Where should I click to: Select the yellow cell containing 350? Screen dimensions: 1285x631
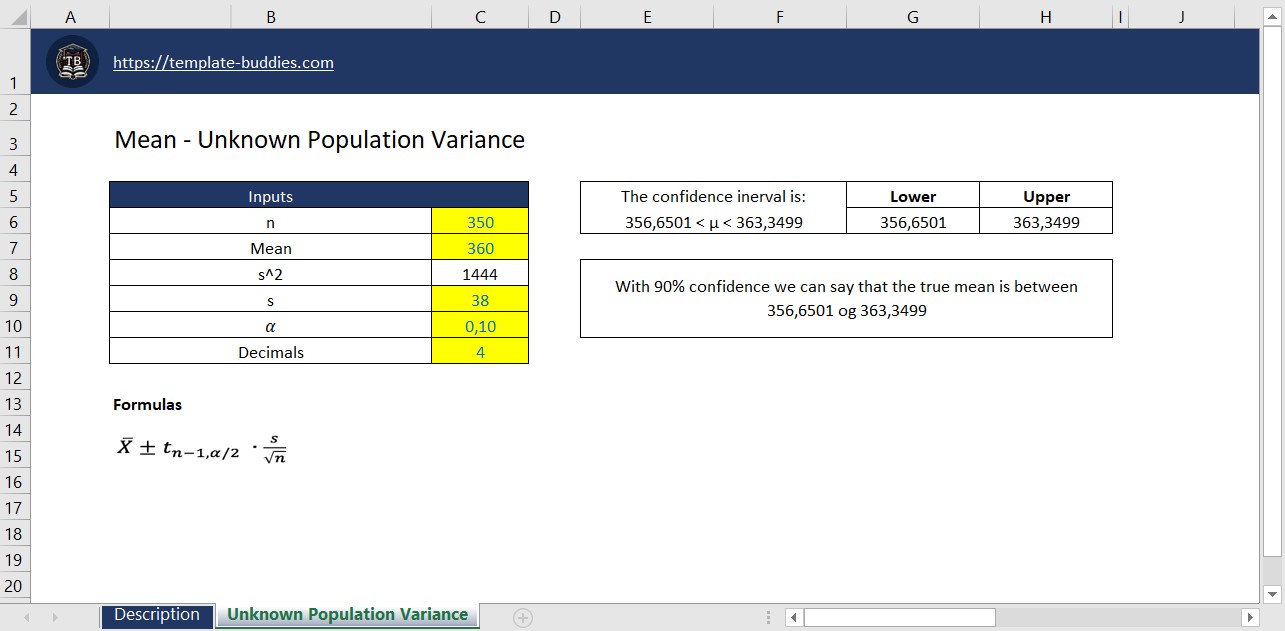point(479,221)
